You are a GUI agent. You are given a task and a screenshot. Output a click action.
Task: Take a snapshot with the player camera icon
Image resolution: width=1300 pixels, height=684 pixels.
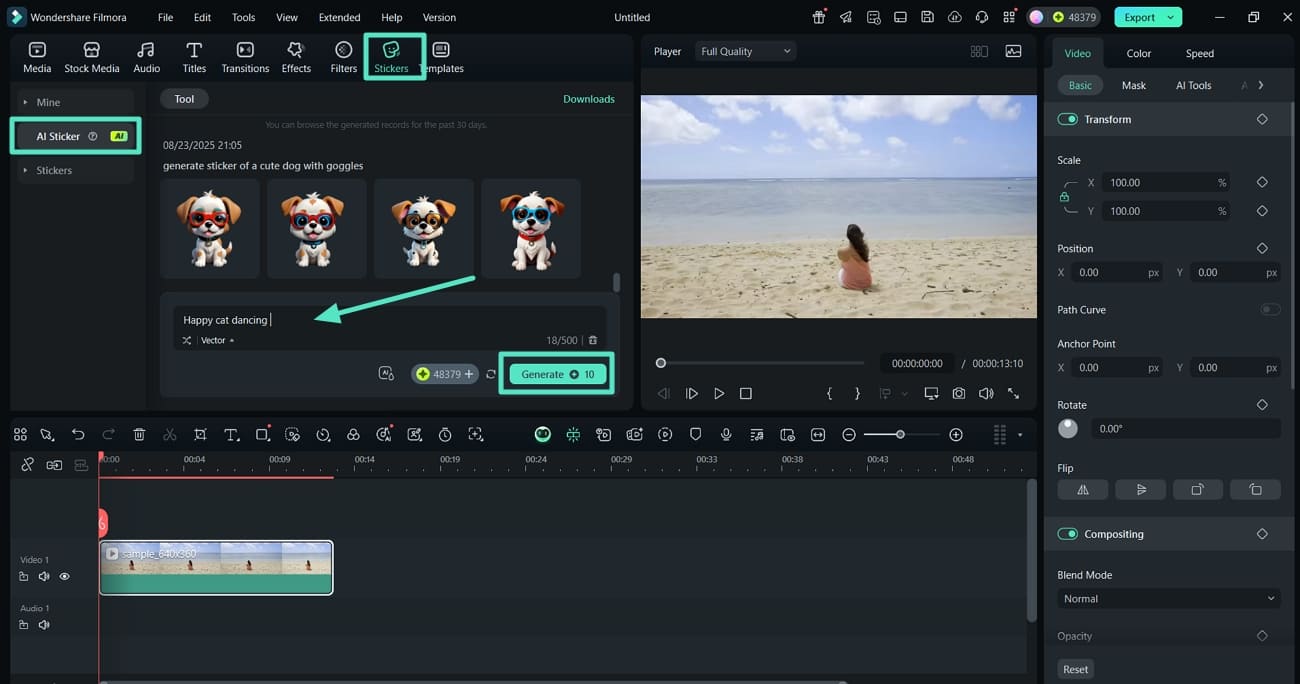(x=959, y=393)
